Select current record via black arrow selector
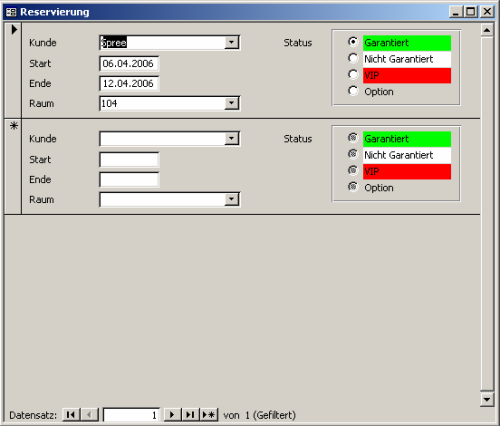Viewport: 500px width, 426px height. (x=13, y=70)
